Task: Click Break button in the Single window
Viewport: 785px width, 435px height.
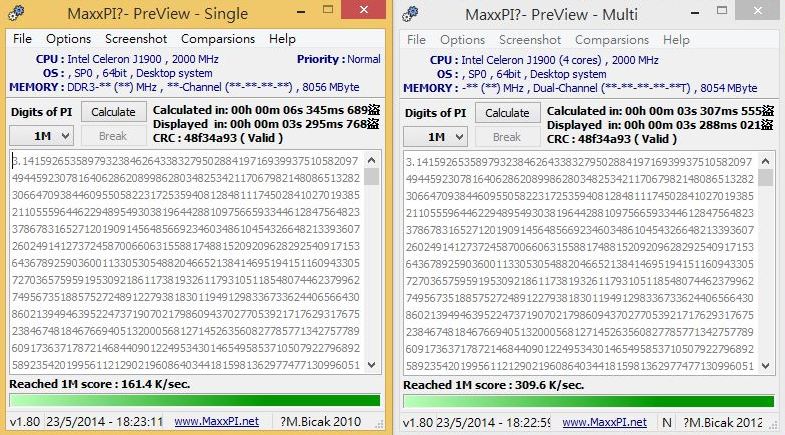Action: point(113,136)
